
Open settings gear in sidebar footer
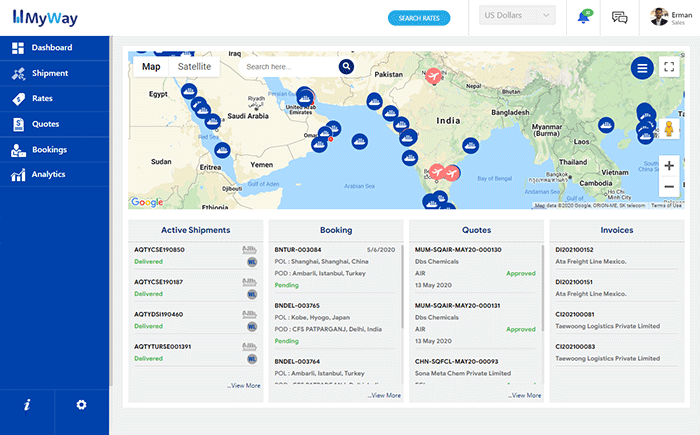81,405
